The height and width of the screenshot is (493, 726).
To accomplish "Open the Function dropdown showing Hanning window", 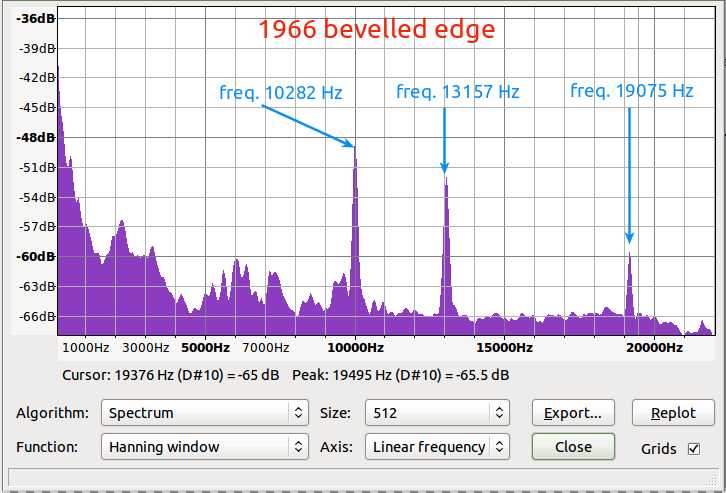I will click(205, 447).
